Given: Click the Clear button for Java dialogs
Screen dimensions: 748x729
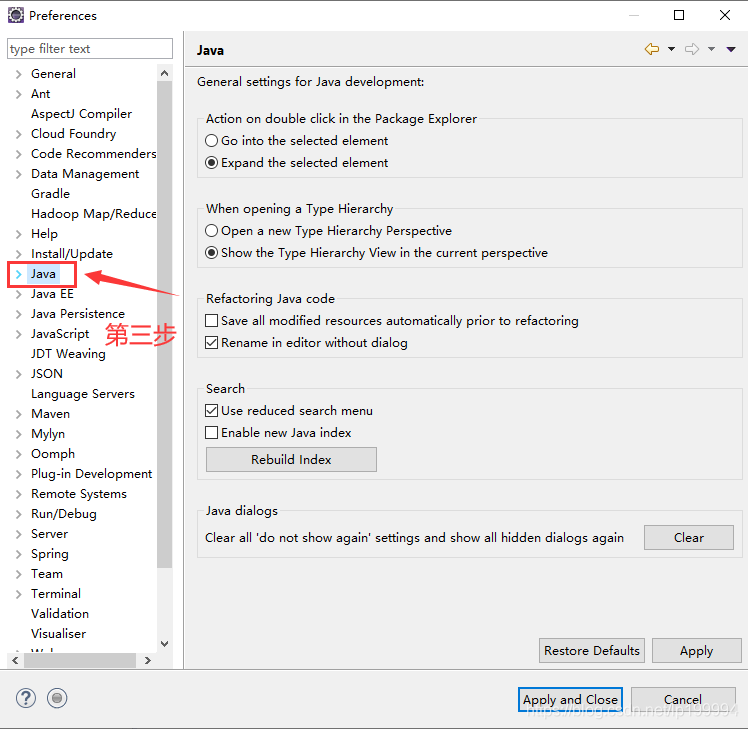Looking at the screenshot, I should (688, 538).
